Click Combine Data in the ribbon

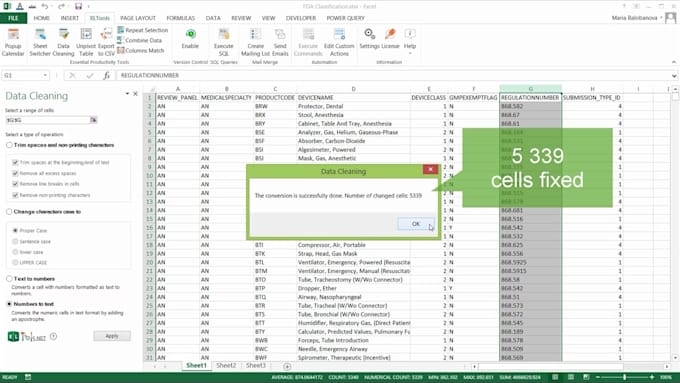point(140,40)
